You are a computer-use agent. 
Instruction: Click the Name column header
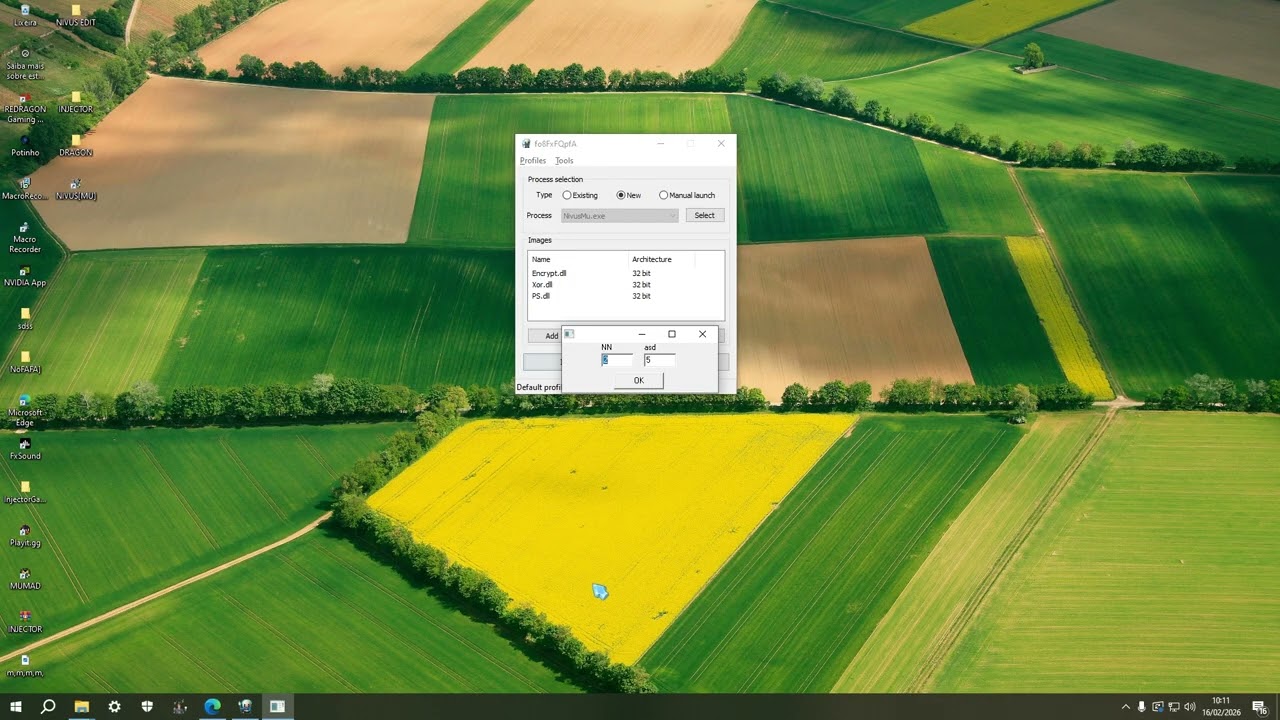578,259
